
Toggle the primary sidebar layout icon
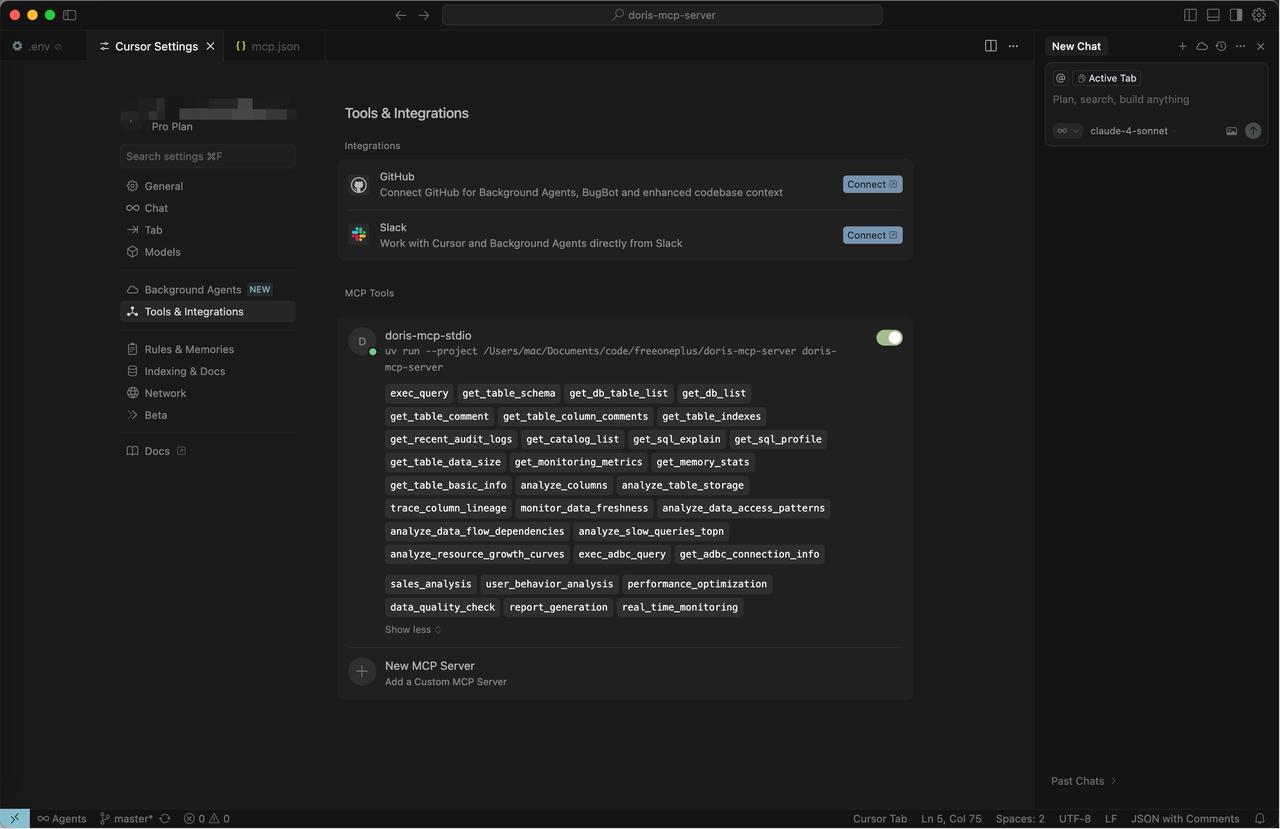(x=1190, y=15)
